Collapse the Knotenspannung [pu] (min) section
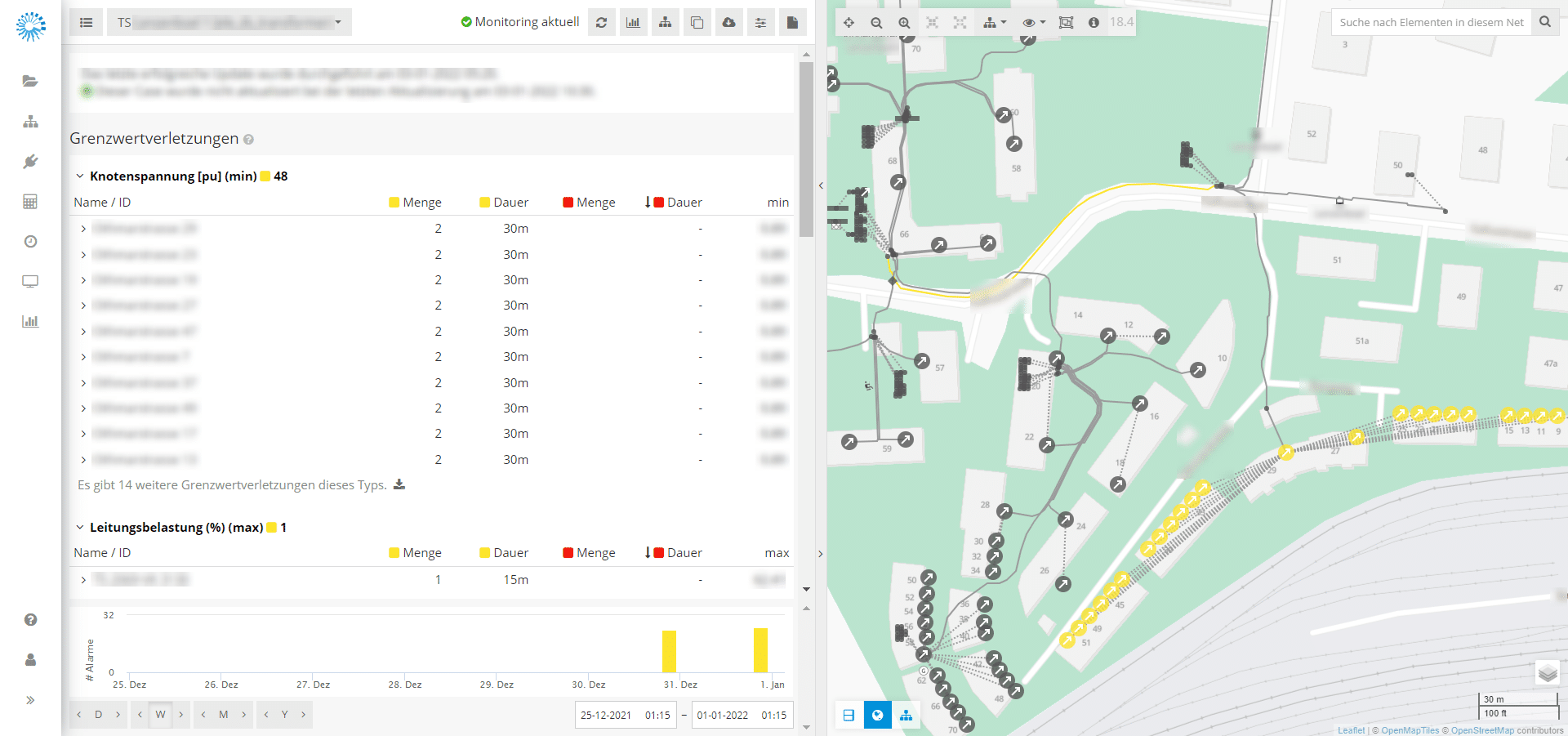Screen dimensions: 1568x736 (x=80, y=176)
